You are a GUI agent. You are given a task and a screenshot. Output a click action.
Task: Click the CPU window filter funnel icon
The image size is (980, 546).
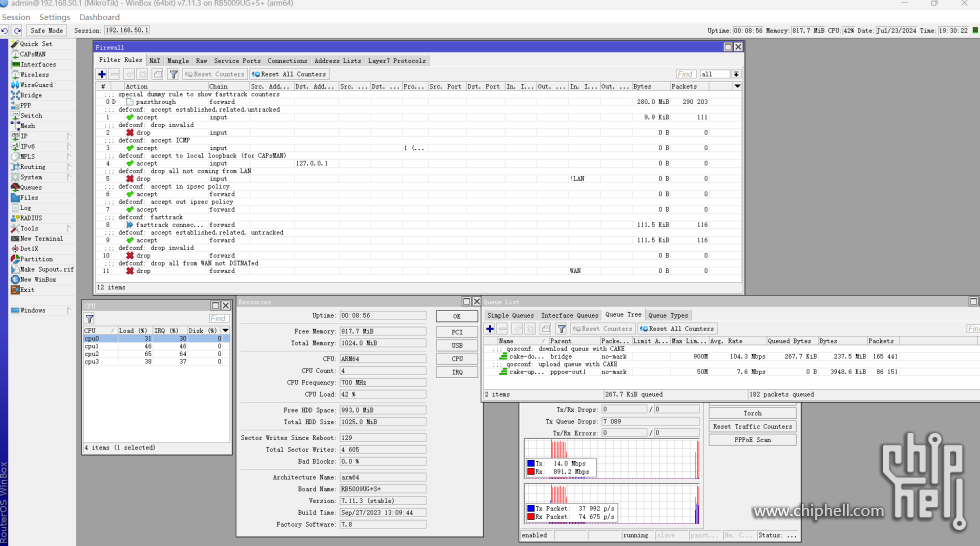point(90,319)
